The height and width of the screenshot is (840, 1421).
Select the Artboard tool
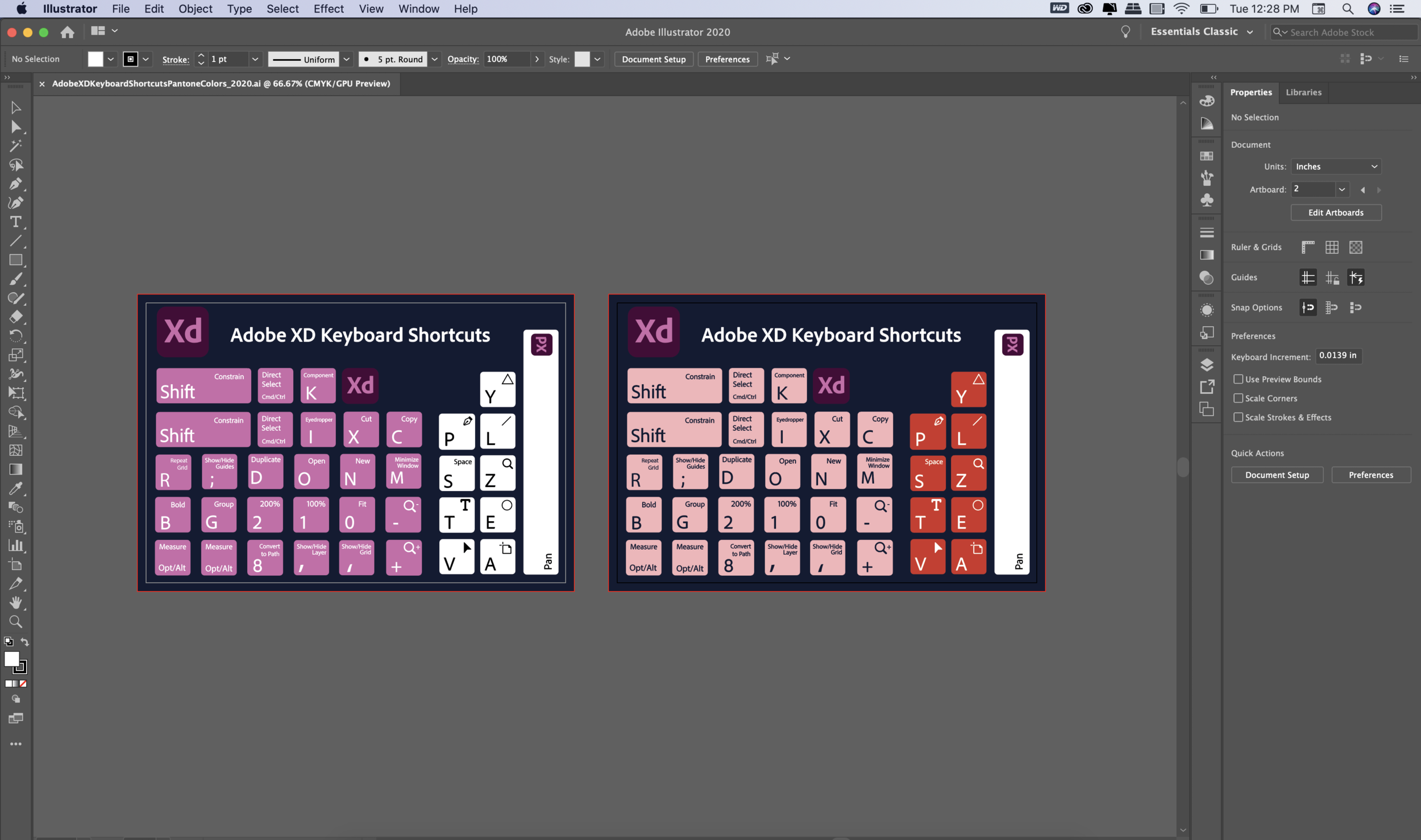point(16,565)
